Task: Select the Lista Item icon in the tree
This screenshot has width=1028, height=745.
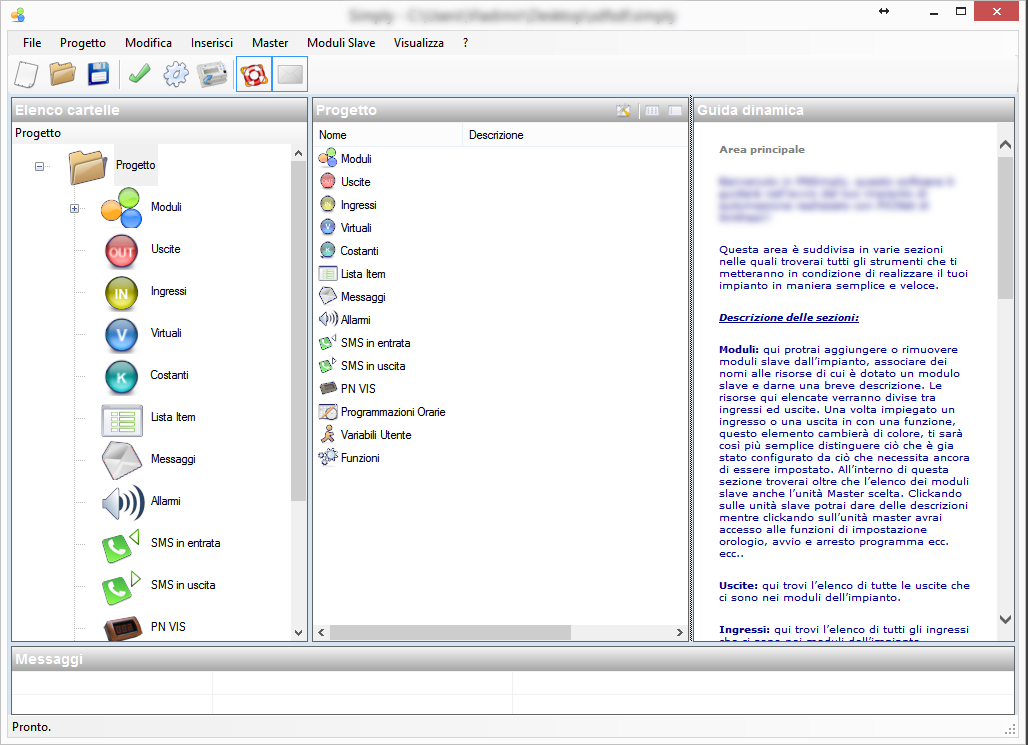Action: click(122, 420)
